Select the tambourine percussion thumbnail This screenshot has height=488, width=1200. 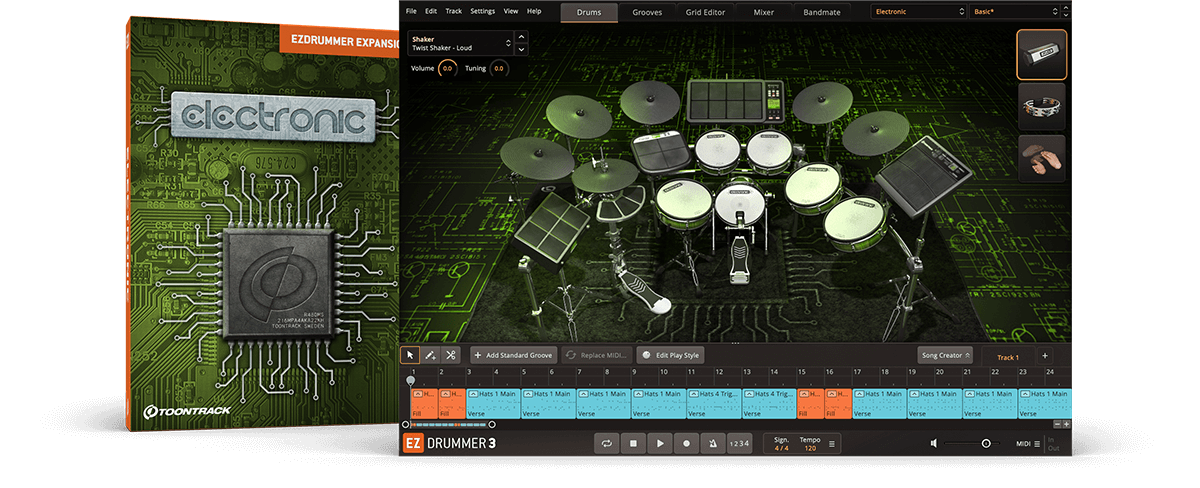1041,106
